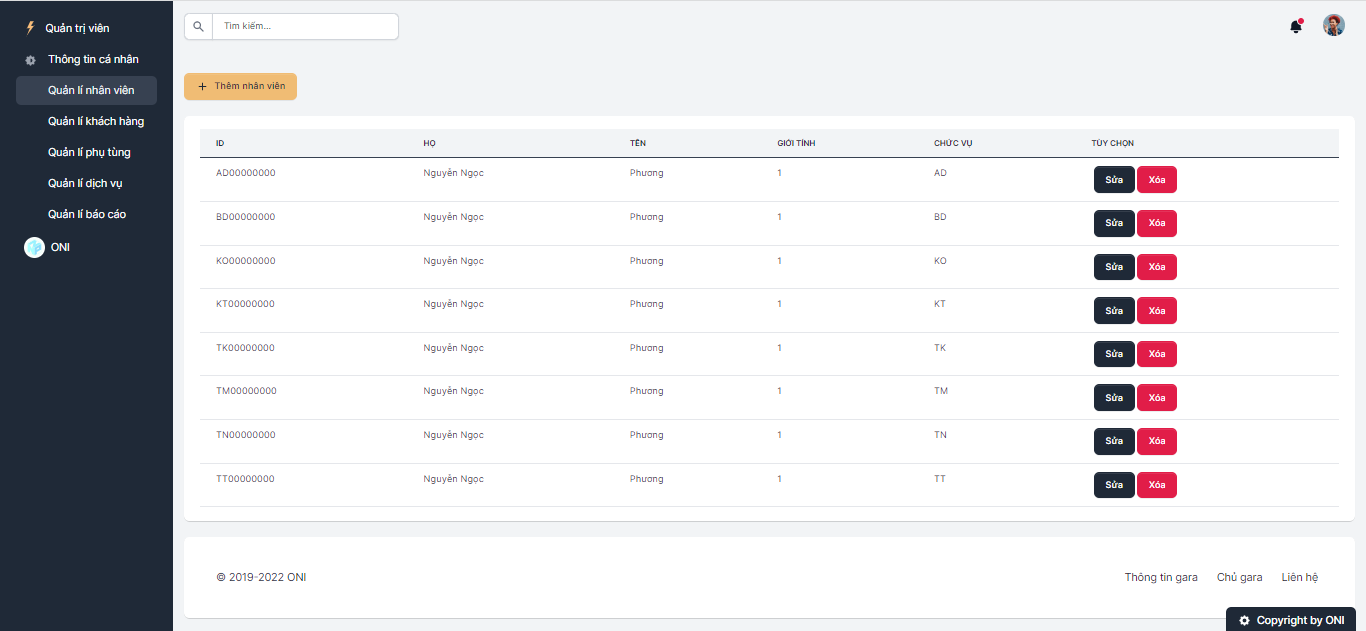Click the CHỨC VỤ column header
The width and height of the screenshot is (1366, 631).
[953, 143]
